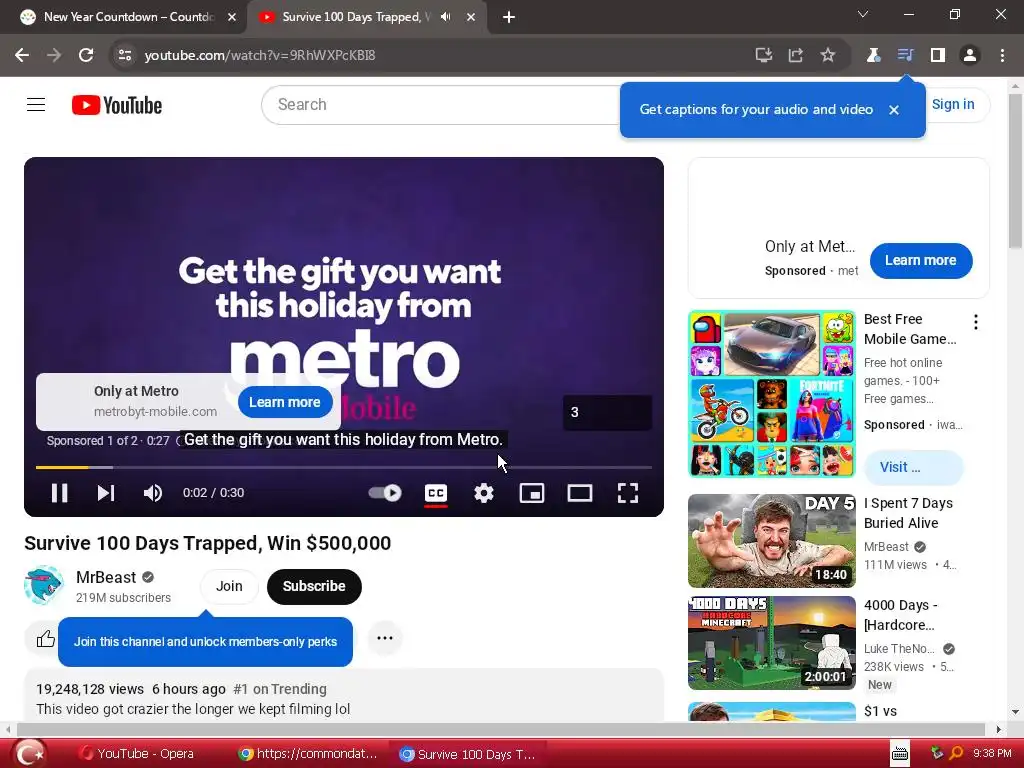Subscribe to MrBeast channel

click(x=314, y=586)
